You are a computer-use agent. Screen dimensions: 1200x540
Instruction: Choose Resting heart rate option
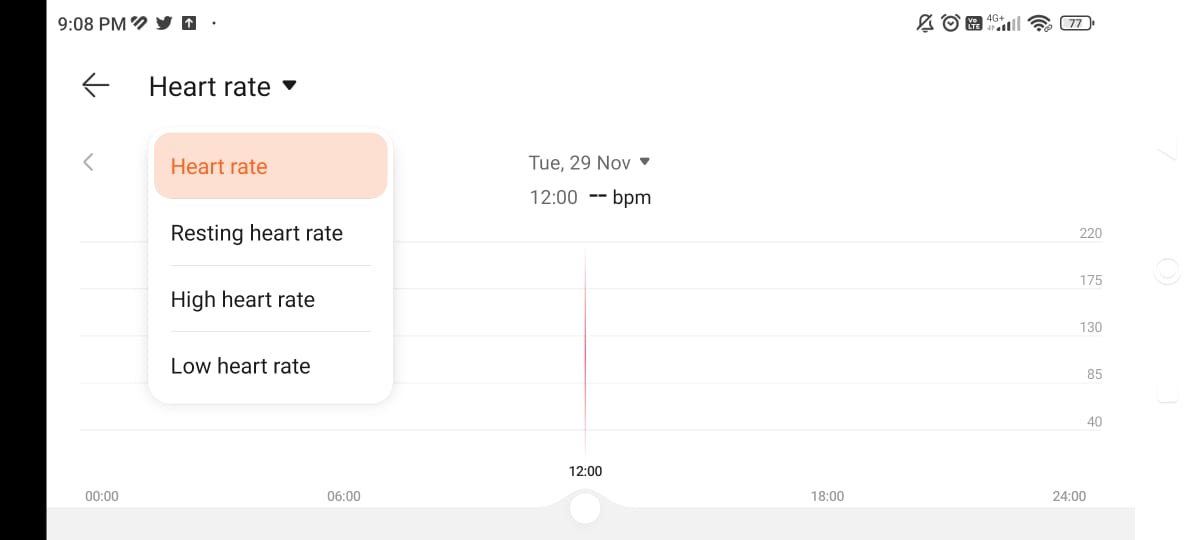pos(257,233)
